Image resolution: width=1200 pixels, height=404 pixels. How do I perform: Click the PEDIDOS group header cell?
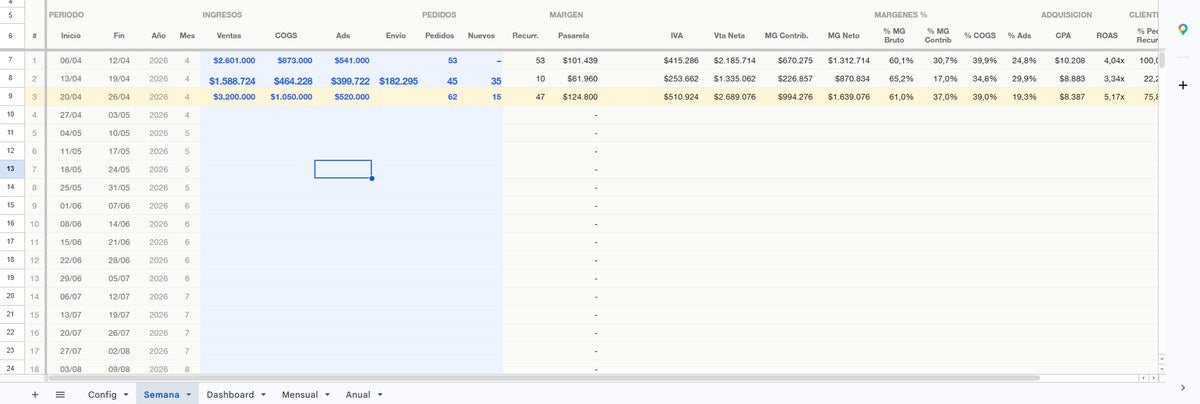[x=440, y=15]
